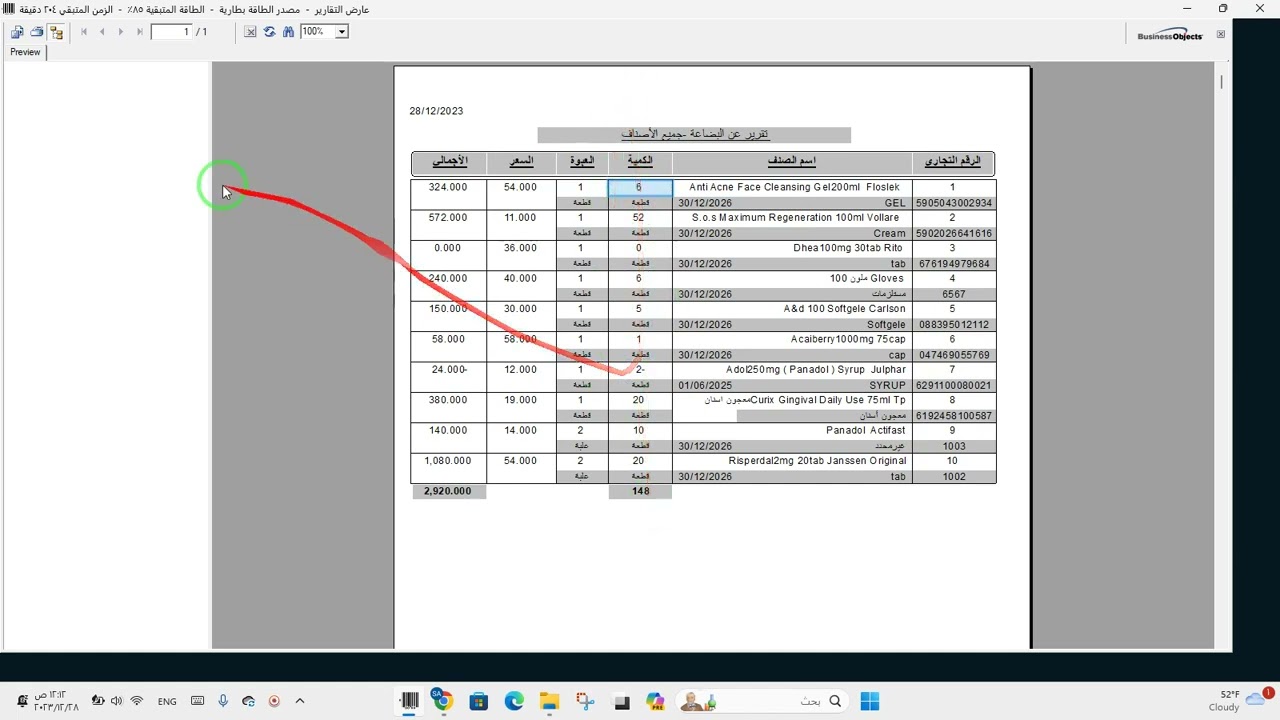
Task: Click the item S.o.s Maximum Regeneration 100ml
Action: click(x=795, y=218)
